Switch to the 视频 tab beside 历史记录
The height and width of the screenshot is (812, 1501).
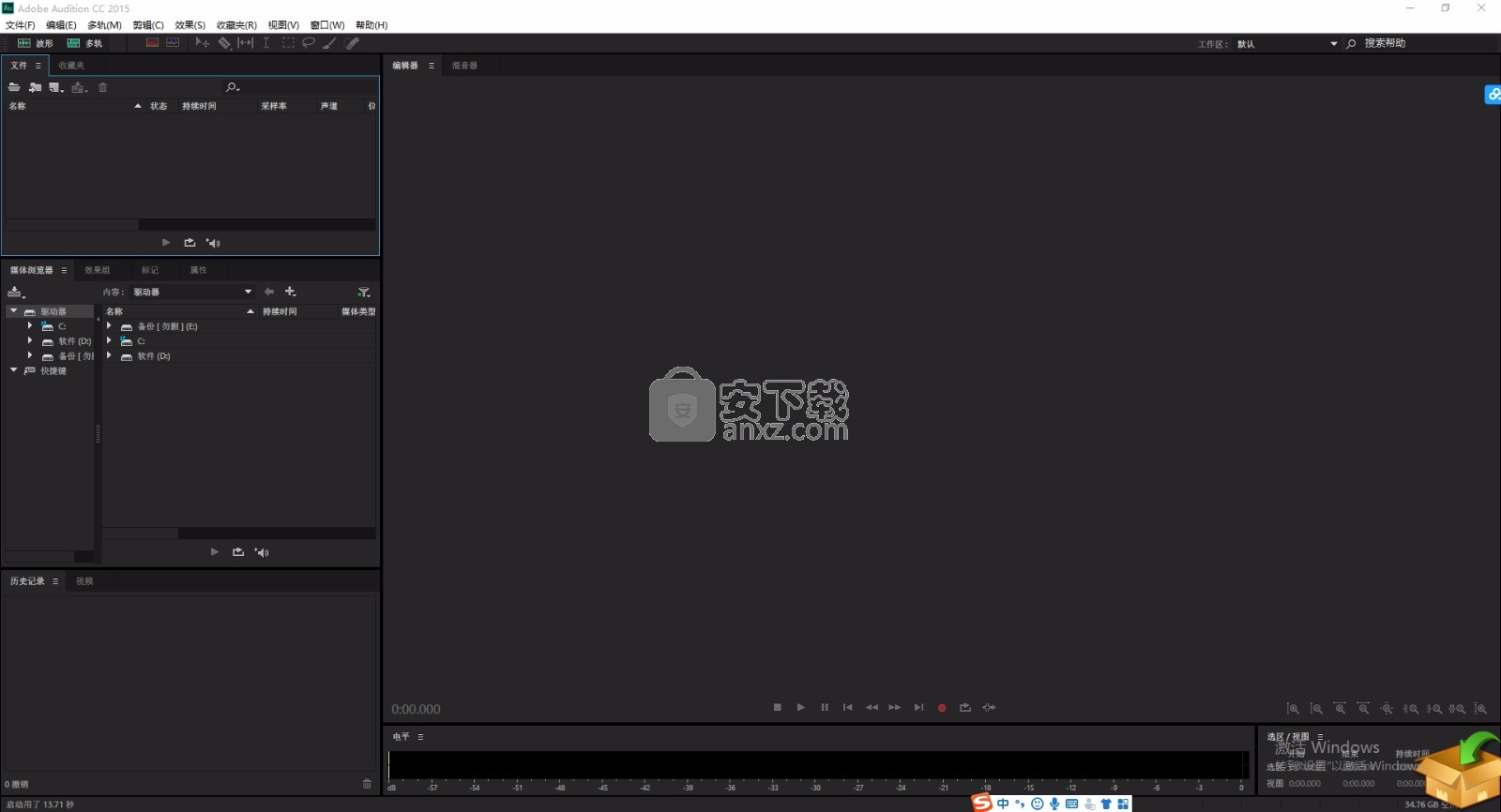coord(84,581)
